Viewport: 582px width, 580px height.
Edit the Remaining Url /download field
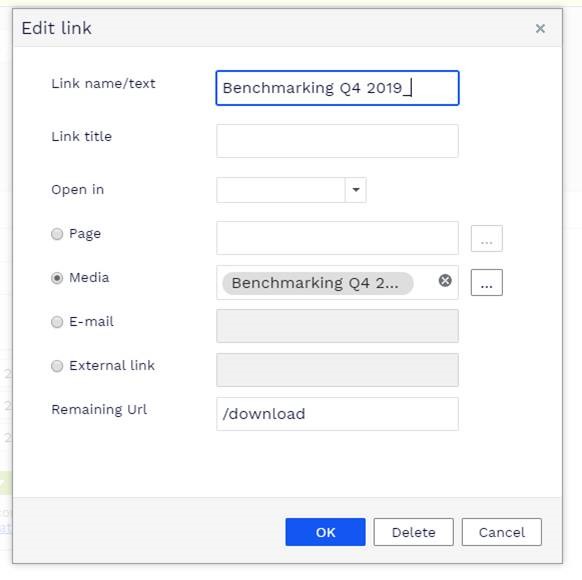337,414
